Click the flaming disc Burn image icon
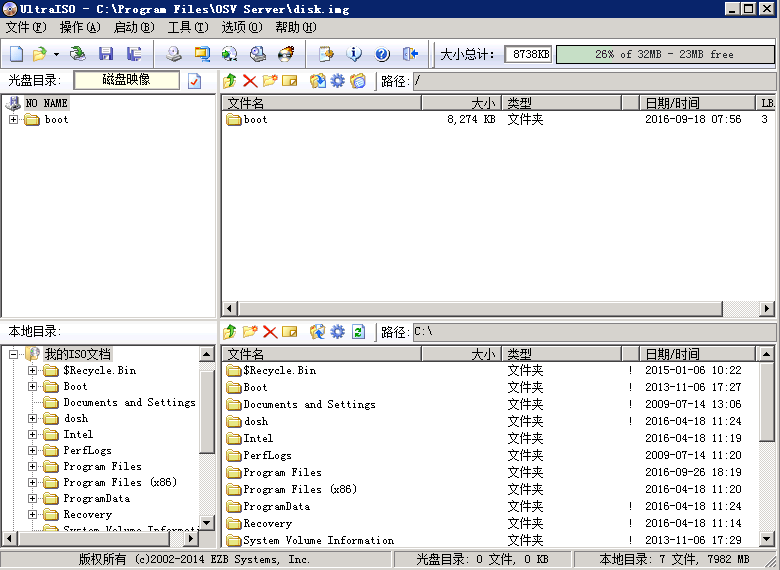Image resolution: width=780 pixels, height=570 pixels. pos(286,54)
